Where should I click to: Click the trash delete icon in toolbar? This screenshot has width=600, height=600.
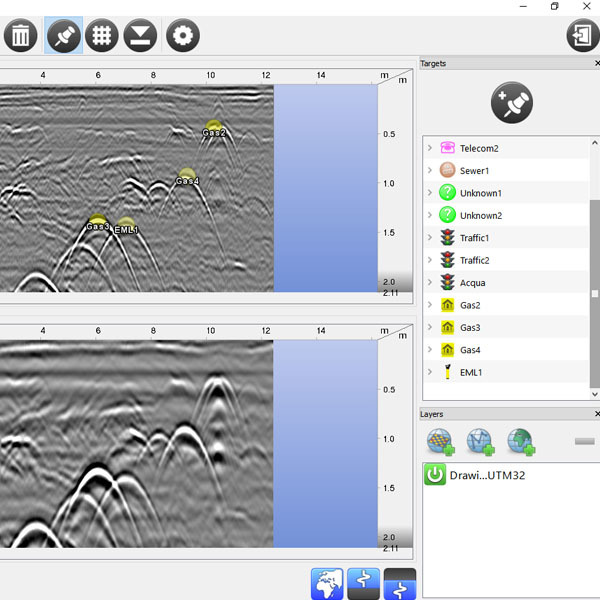tap(21, 36)
